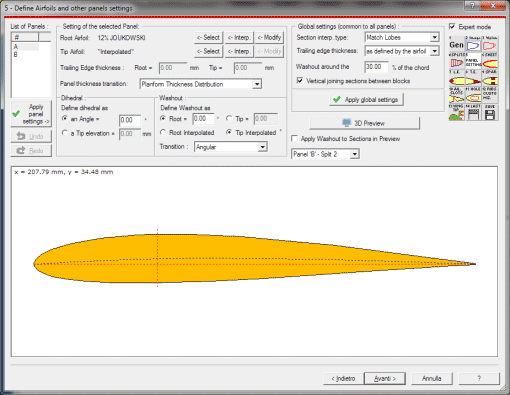Viewport: 510px width, 395px height.
Task: Uncheck Vertical joining sections between blocks
Action: click(300, 81)
